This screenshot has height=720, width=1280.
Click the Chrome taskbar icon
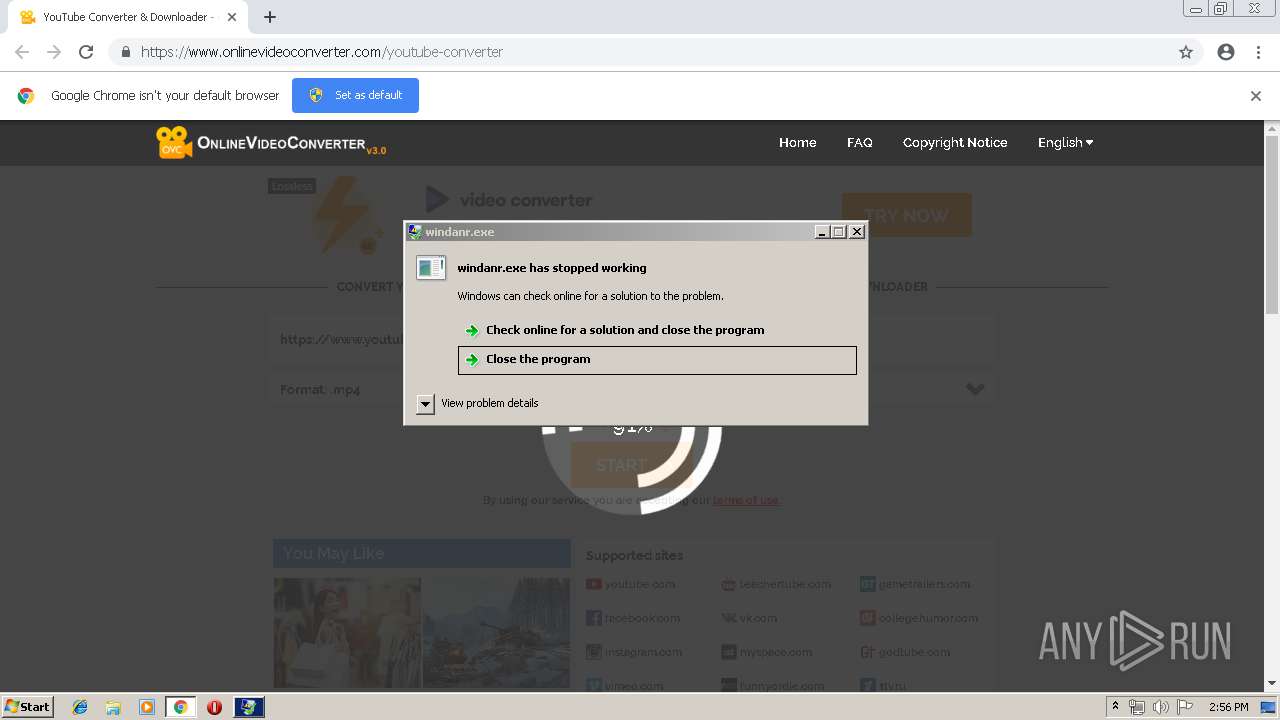pos(180,707)
